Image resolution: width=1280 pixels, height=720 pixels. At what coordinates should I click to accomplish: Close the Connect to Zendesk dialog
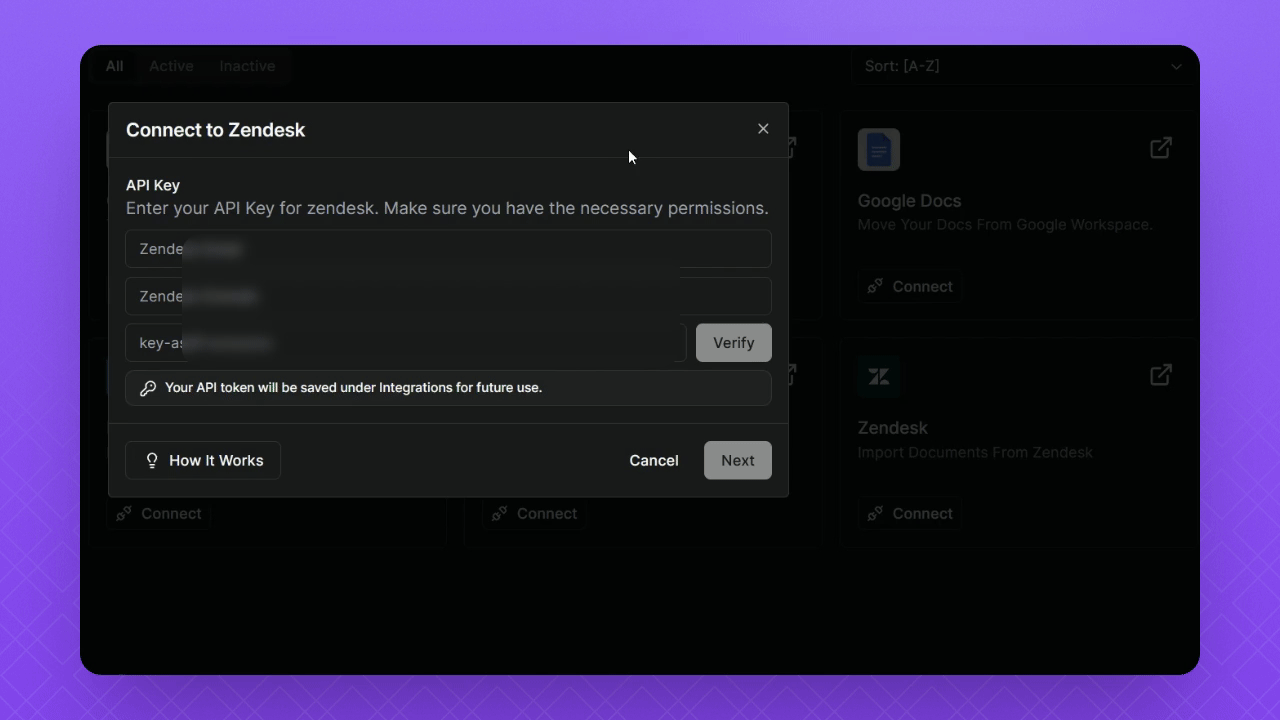[763, 129]
